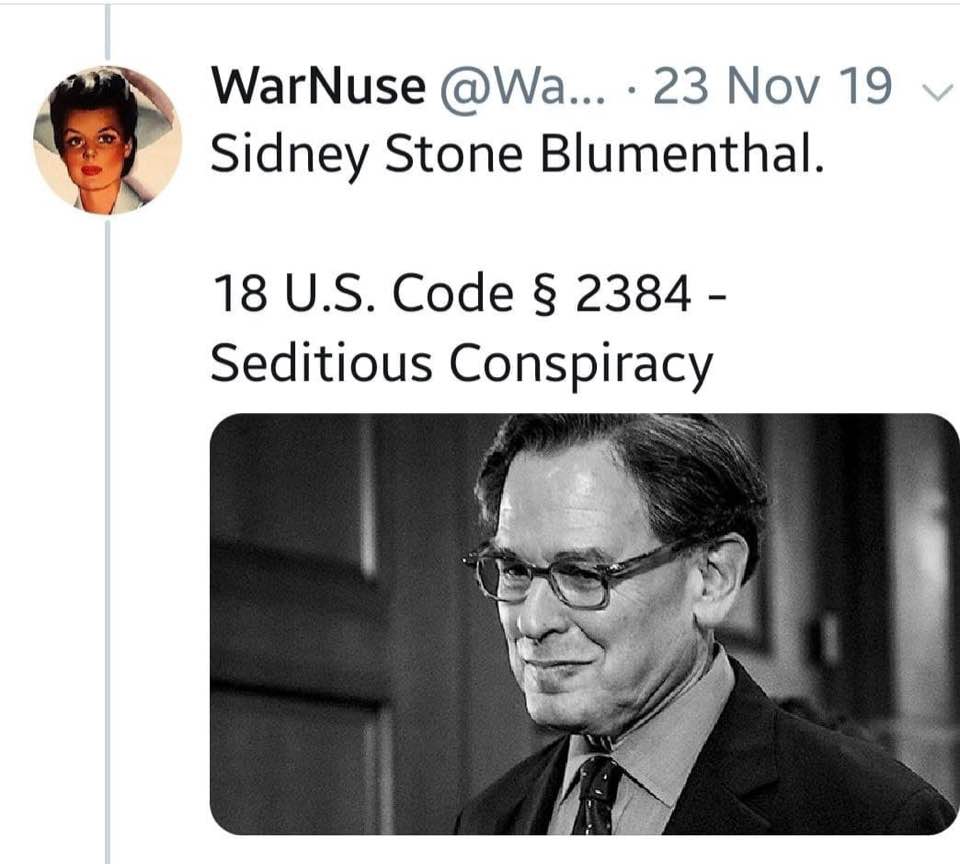Click the necktie in the attached photo
Image resolution: width=960 pixels, height=864 pixels.
tap(598, 794)
